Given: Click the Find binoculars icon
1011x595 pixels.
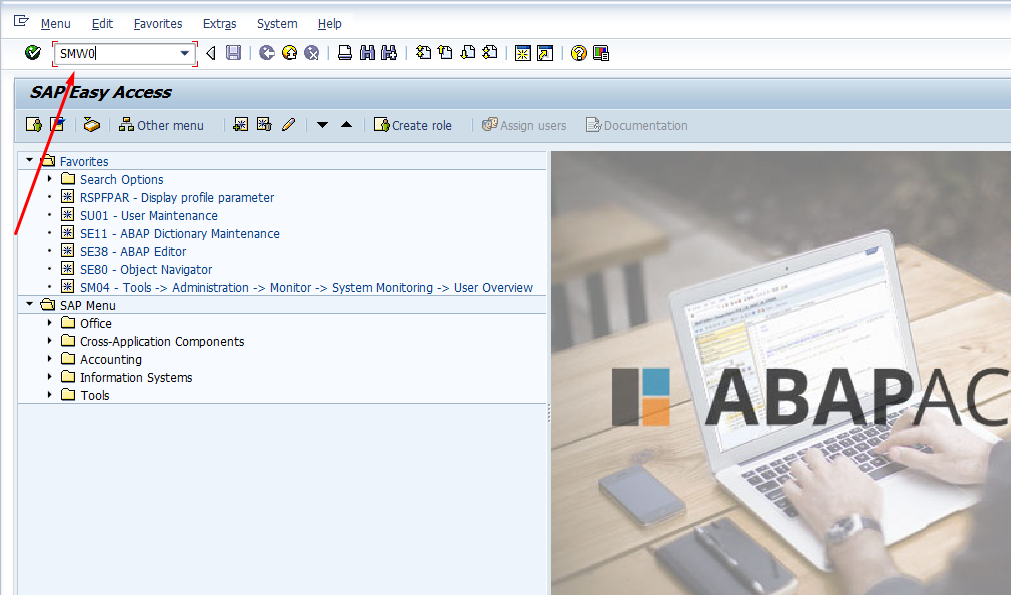Looking at the screenshot, I should (367, 53).
